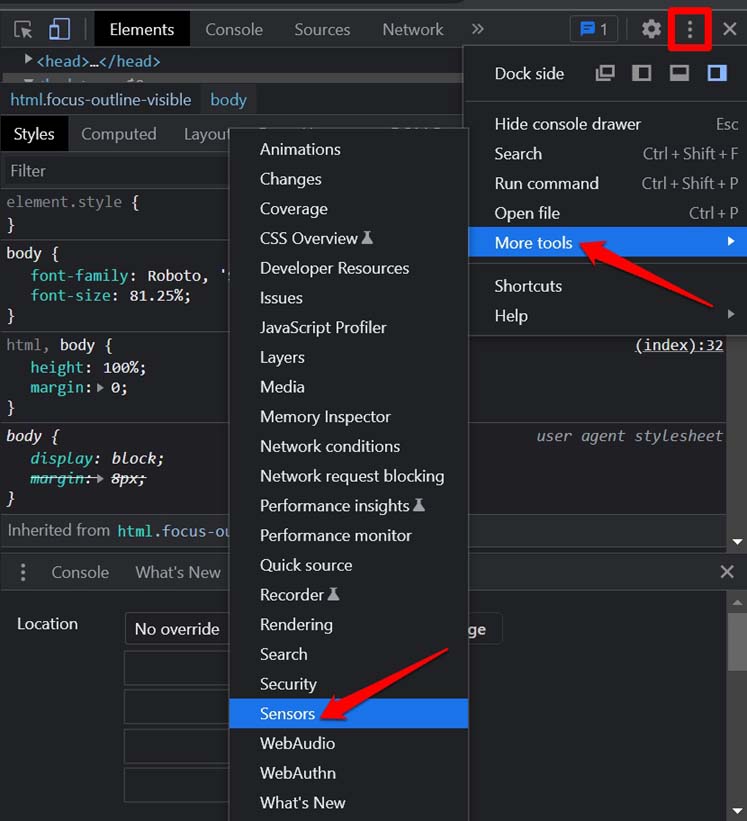Image resolution: width=747 pixels, height=821 pixels.
Task: Click the Styles pane scroll-down arrow
Action: [737, 541]
